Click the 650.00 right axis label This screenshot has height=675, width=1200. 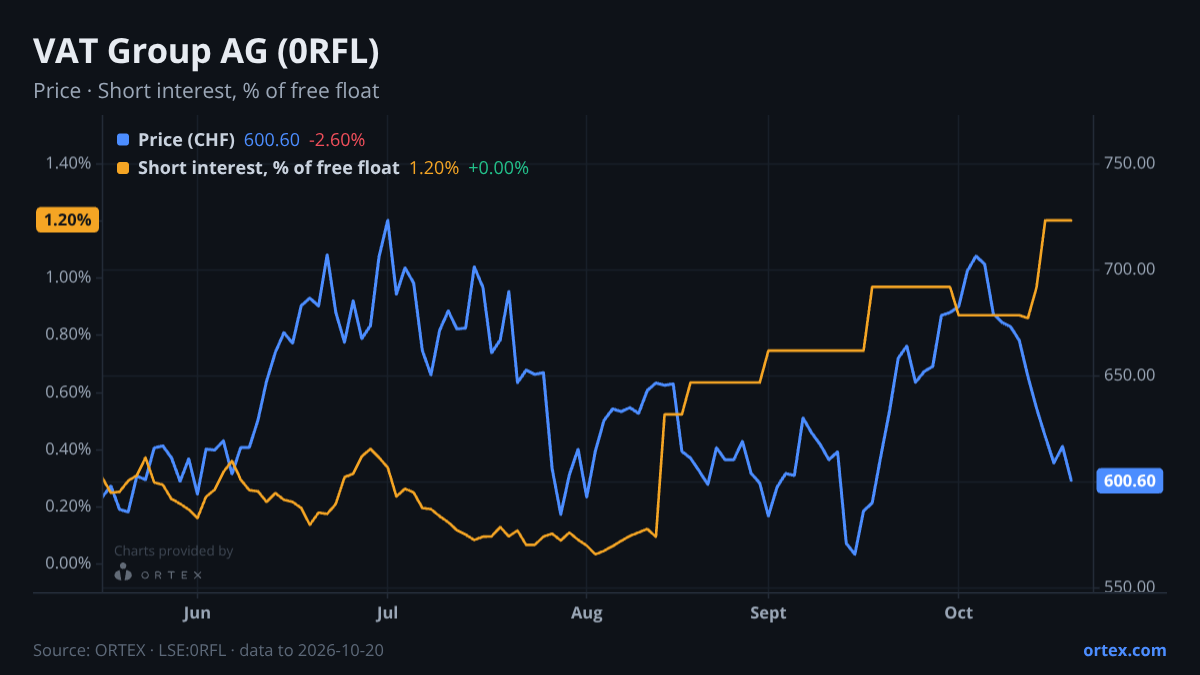(1130, 375)
